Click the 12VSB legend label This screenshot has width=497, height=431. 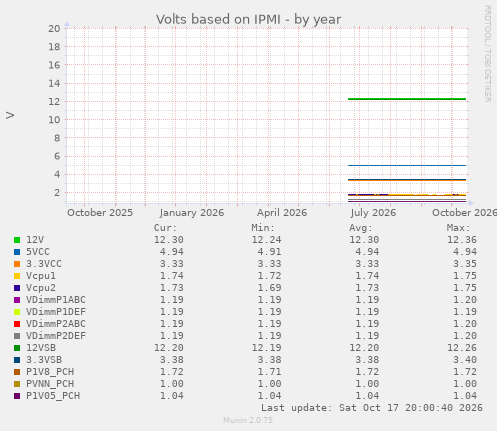(x=41, y=348)
